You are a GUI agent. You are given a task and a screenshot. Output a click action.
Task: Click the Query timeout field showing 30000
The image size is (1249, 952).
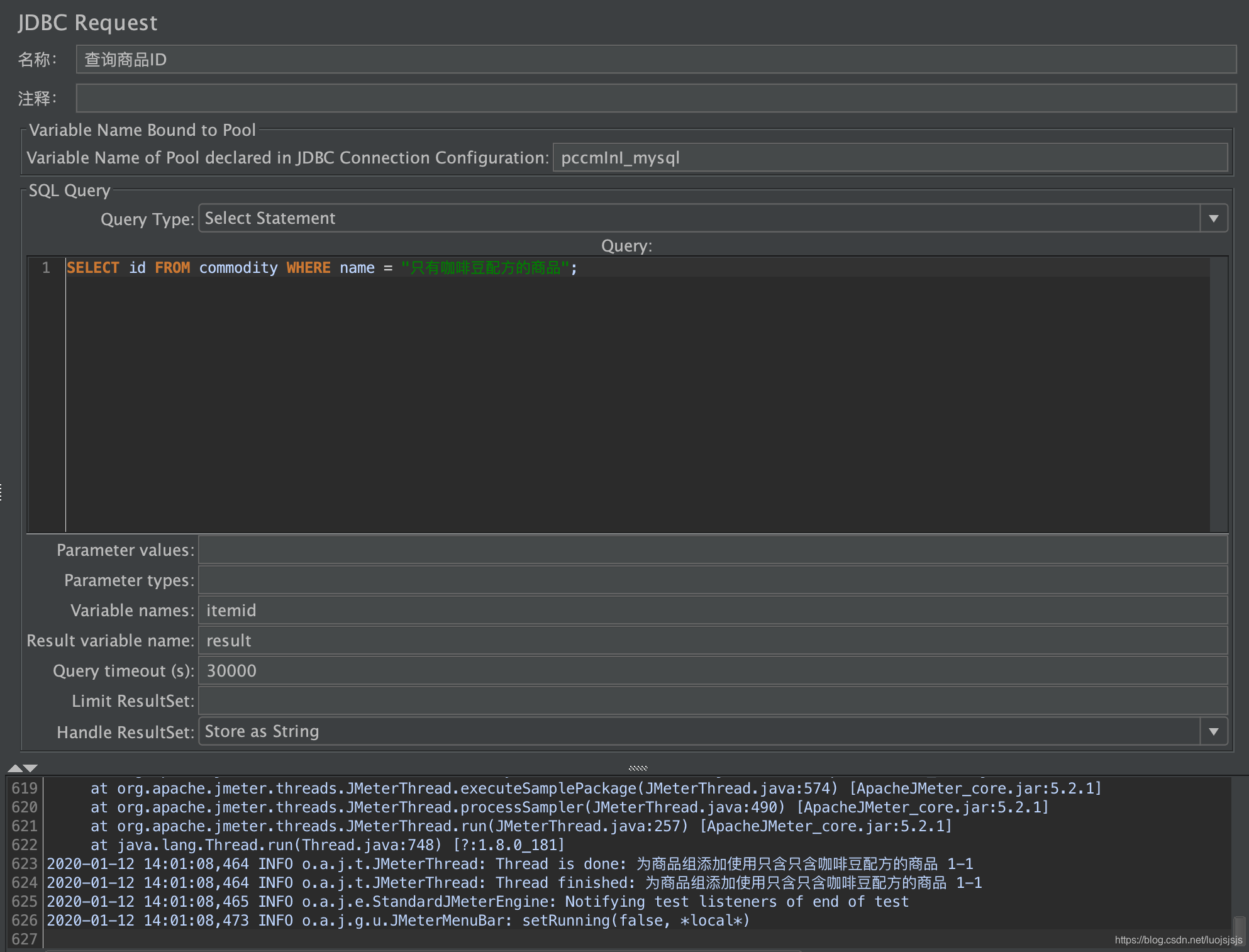pos(713,671)
